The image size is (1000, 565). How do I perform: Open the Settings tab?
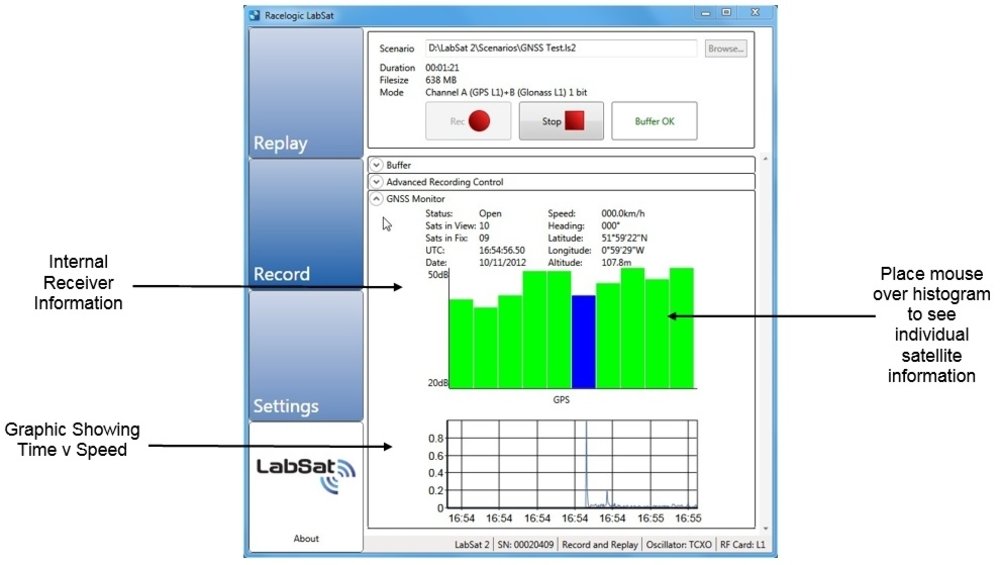[x=305, y=356]
